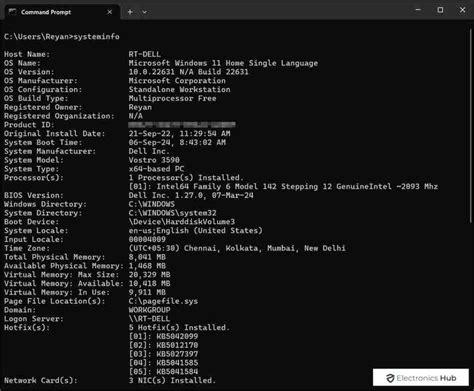Click '3 NIC(s) Installed.' line
474x391 pixels.
(x=172, y=380)
